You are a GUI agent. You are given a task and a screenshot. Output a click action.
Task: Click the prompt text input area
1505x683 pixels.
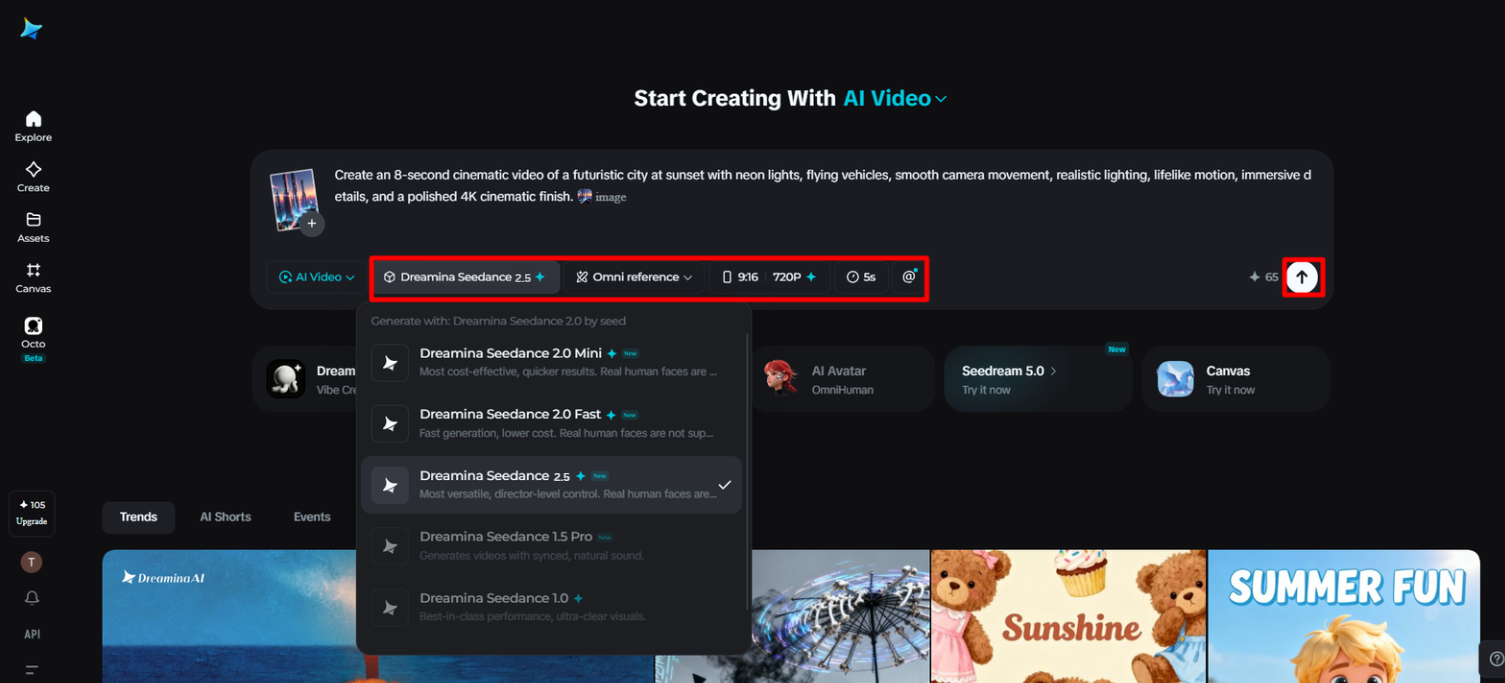(822, 186)
